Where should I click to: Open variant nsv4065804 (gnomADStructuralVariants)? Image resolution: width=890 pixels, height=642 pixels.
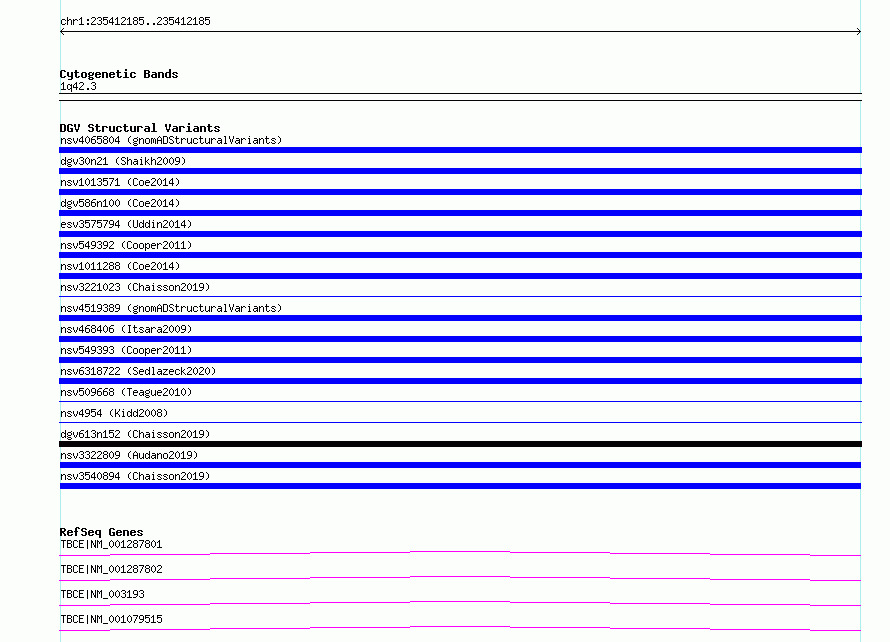(171, 140)
